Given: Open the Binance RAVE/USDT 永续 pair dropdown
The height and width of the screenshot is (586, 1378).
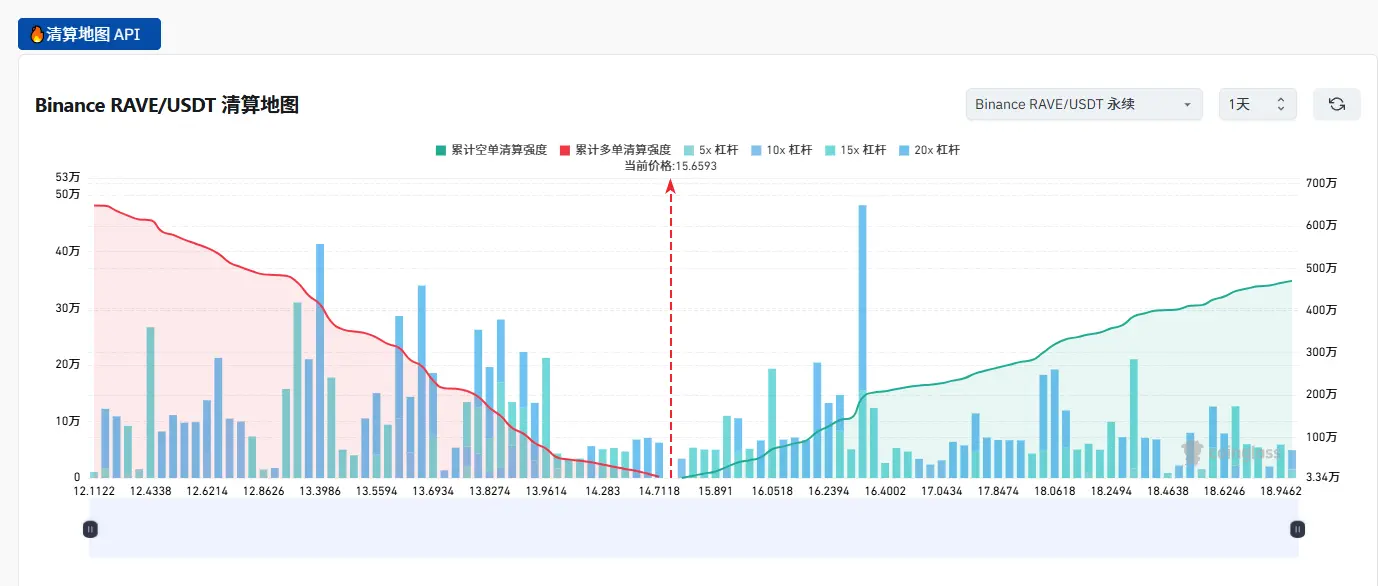Looking at the screenshot, I should click(x=1084, y=104).
